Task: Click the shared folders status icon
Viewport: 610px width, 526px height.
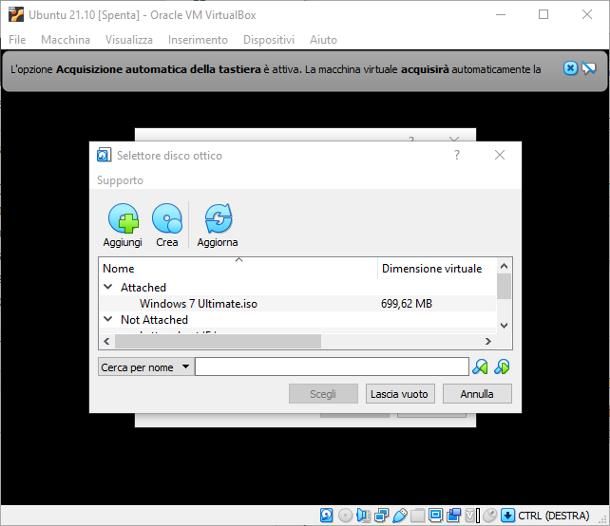Action: 418,515
